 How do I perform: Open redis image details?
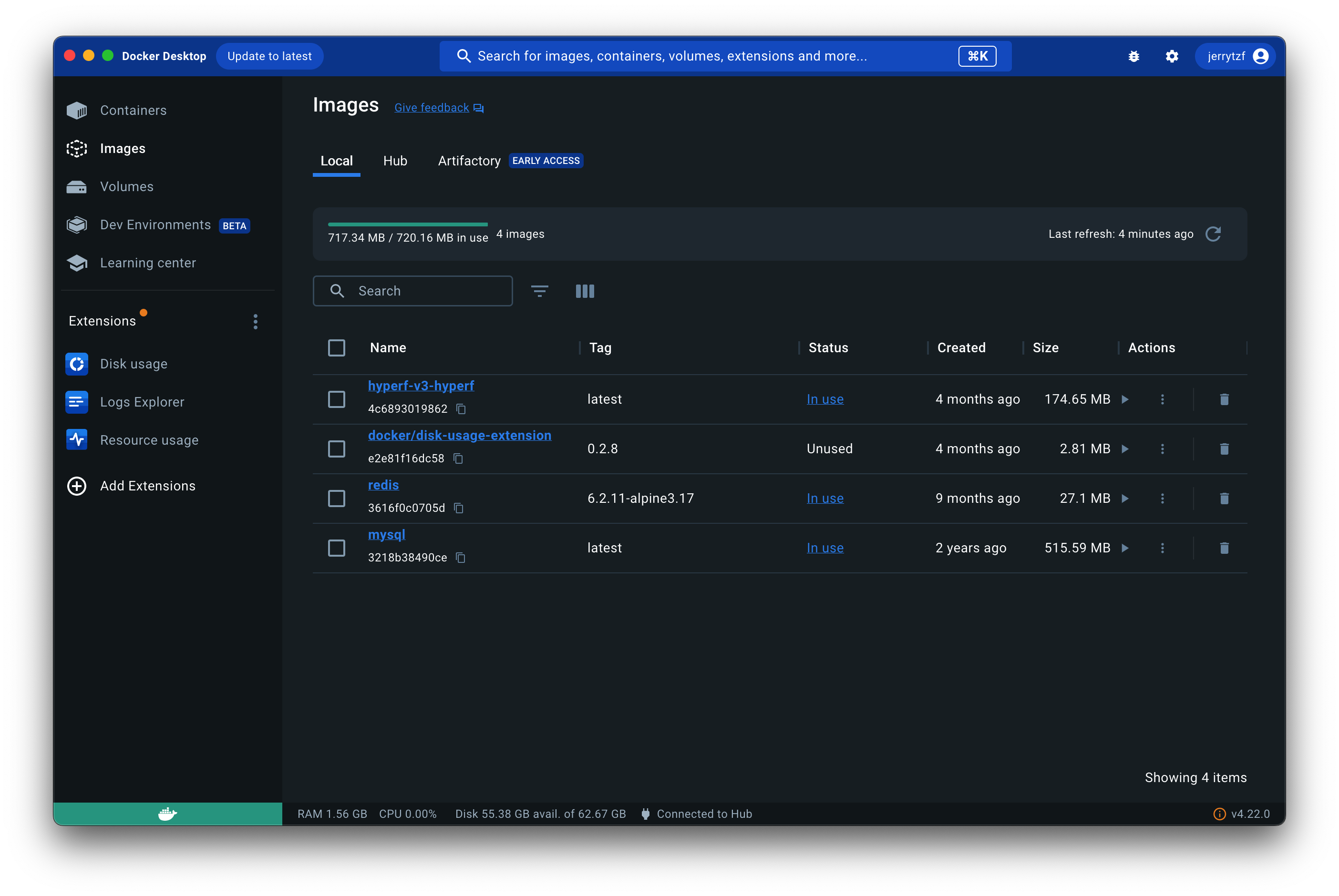(383, 485)
